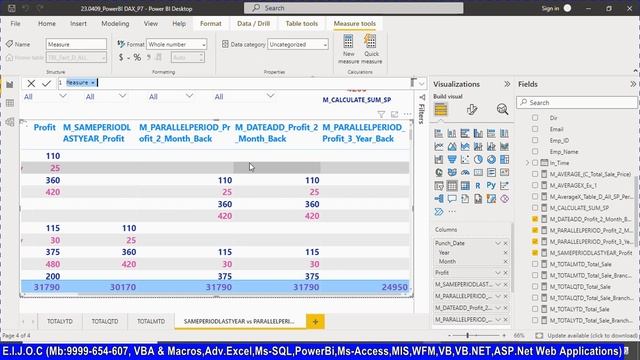Open the Data category dropdown

pos(298,44)
